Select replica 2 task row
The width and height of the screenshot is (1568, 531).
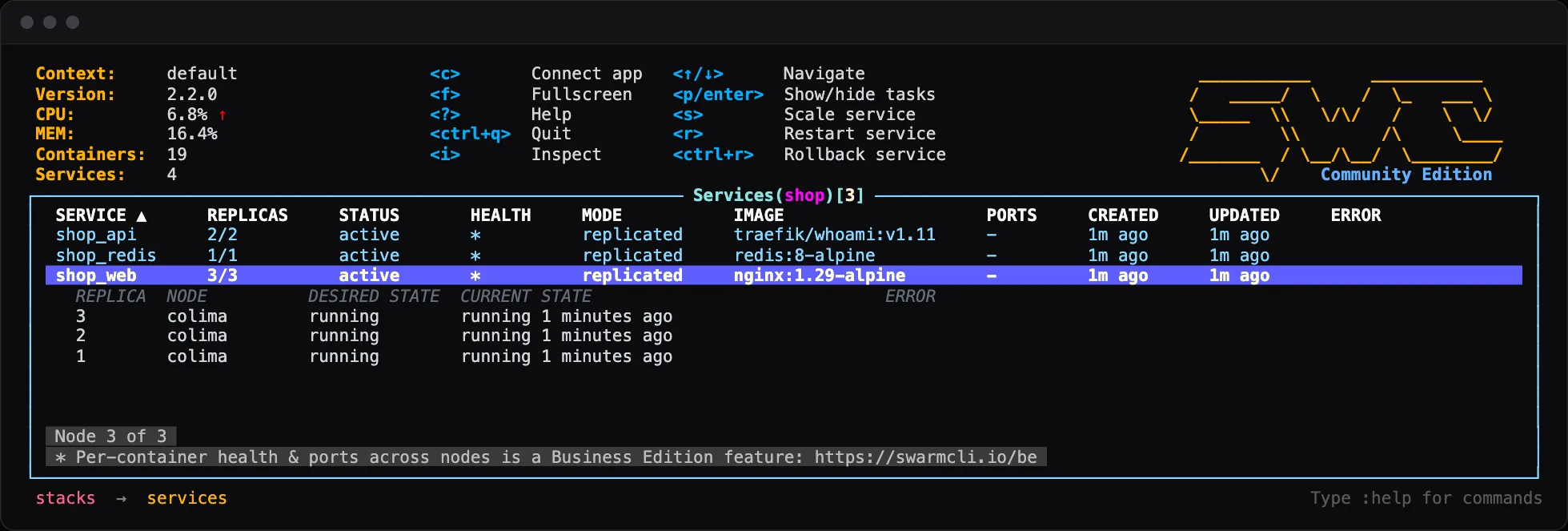tap(374, 336)
